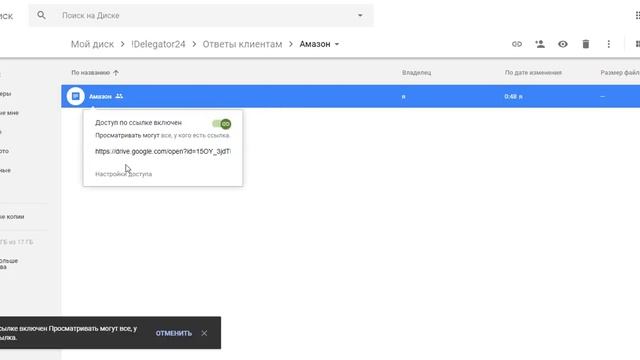Image resolution: width=640 pixels, height=360 pixels.
Task: Click the Google apps grid icon
Action: coord(637,16)
